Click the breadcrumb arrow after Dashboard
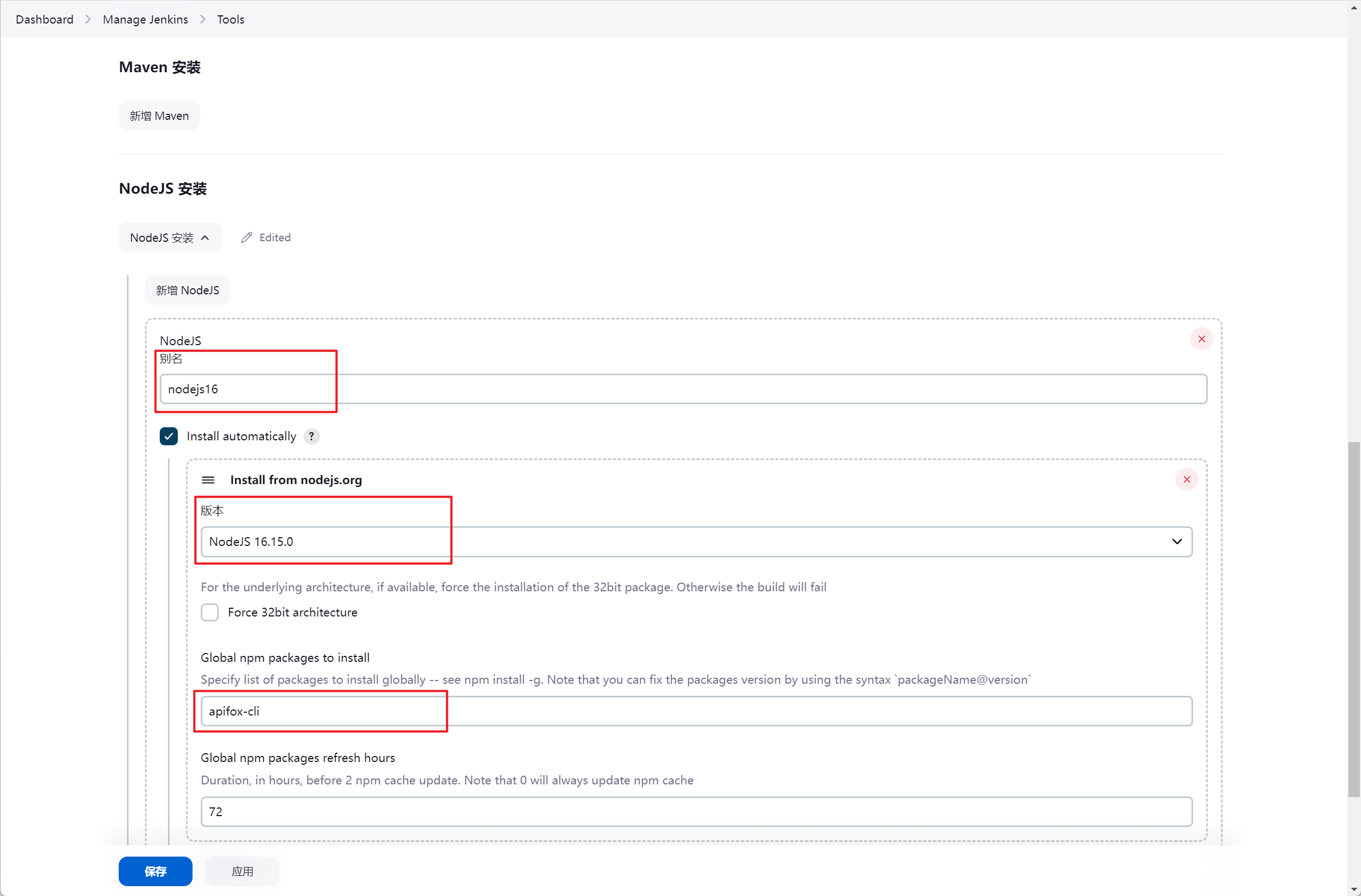1361x896 pixels. tap(88, 20)
